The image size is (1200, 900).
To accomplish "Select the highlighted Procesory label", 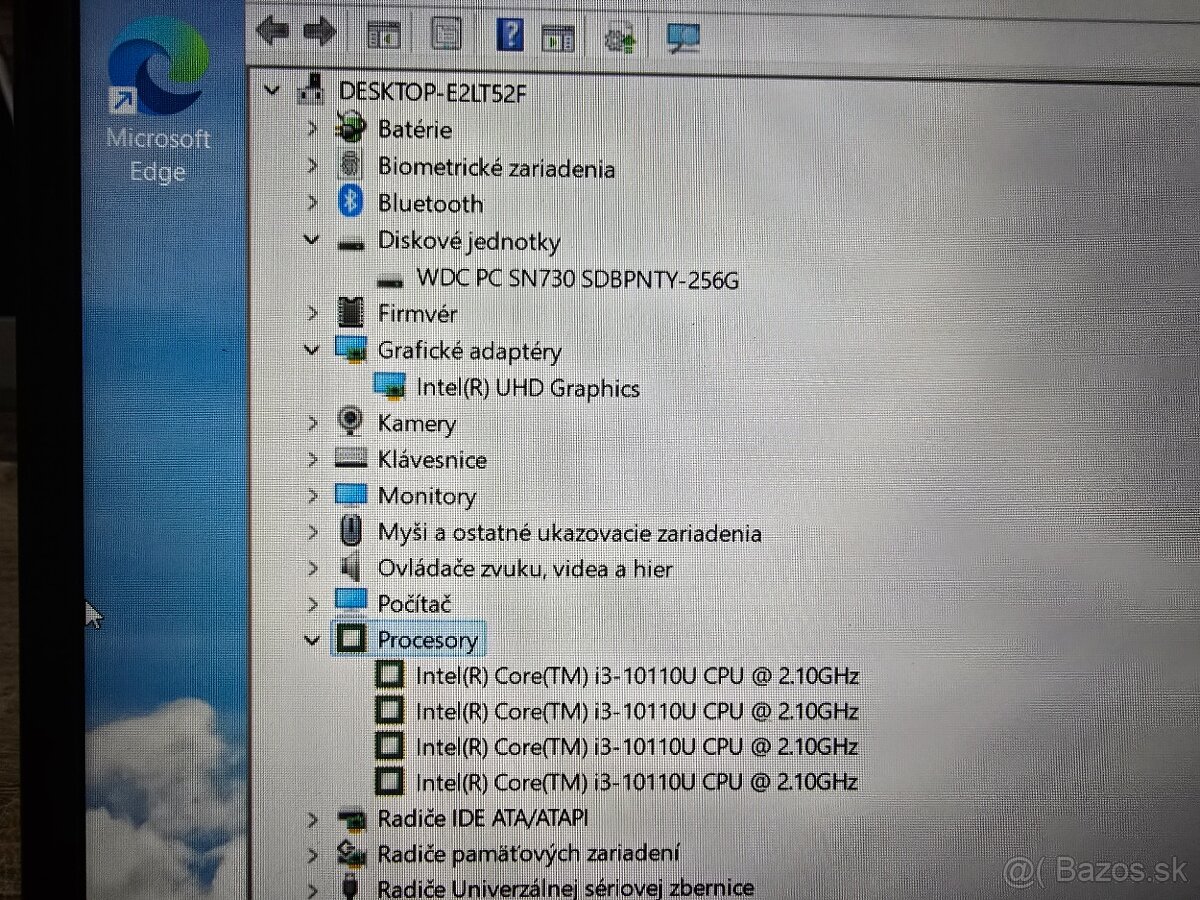I will click(427, 639).
